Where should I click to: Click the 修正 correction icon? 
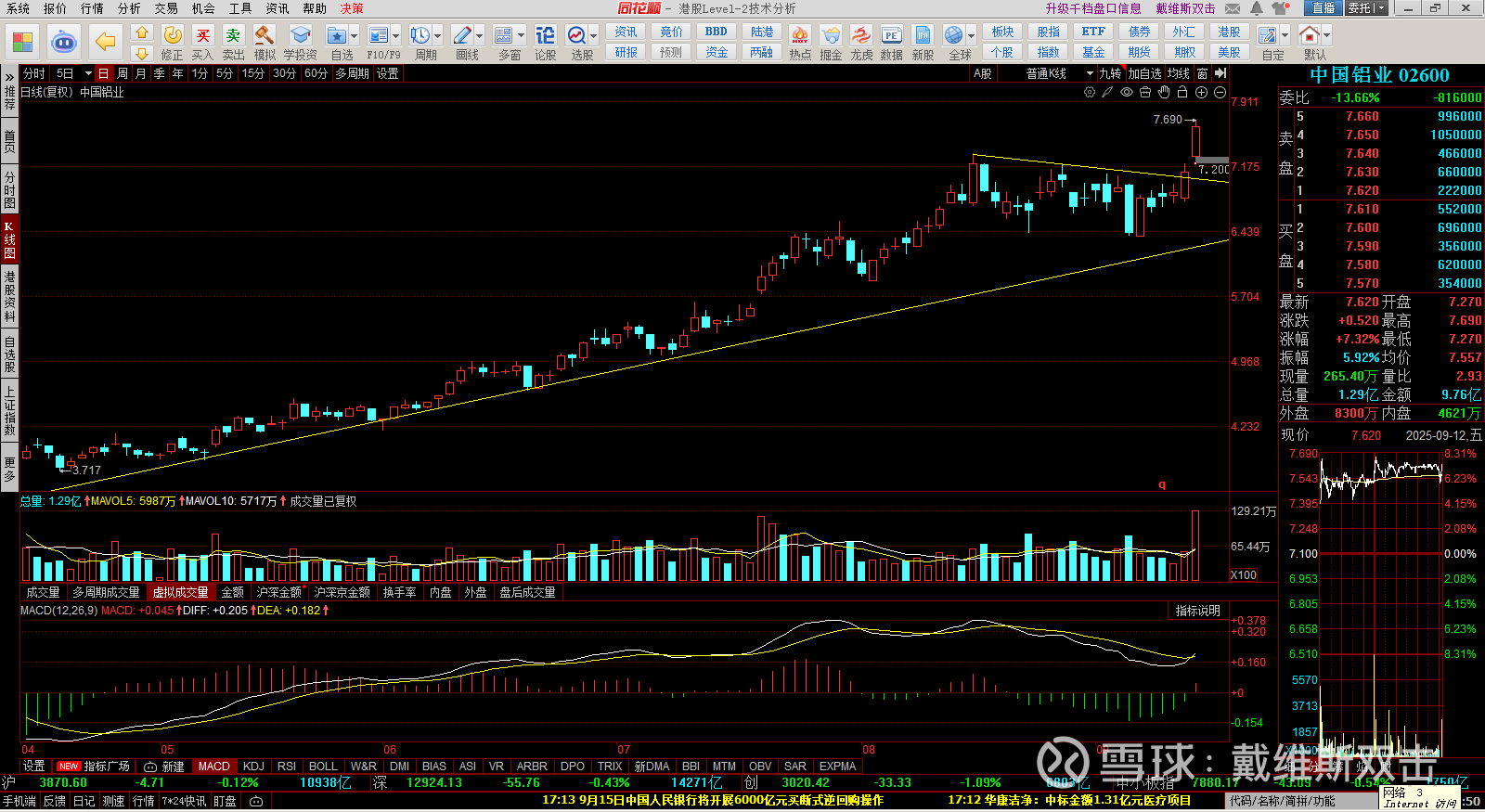click(x=173, y=43)
